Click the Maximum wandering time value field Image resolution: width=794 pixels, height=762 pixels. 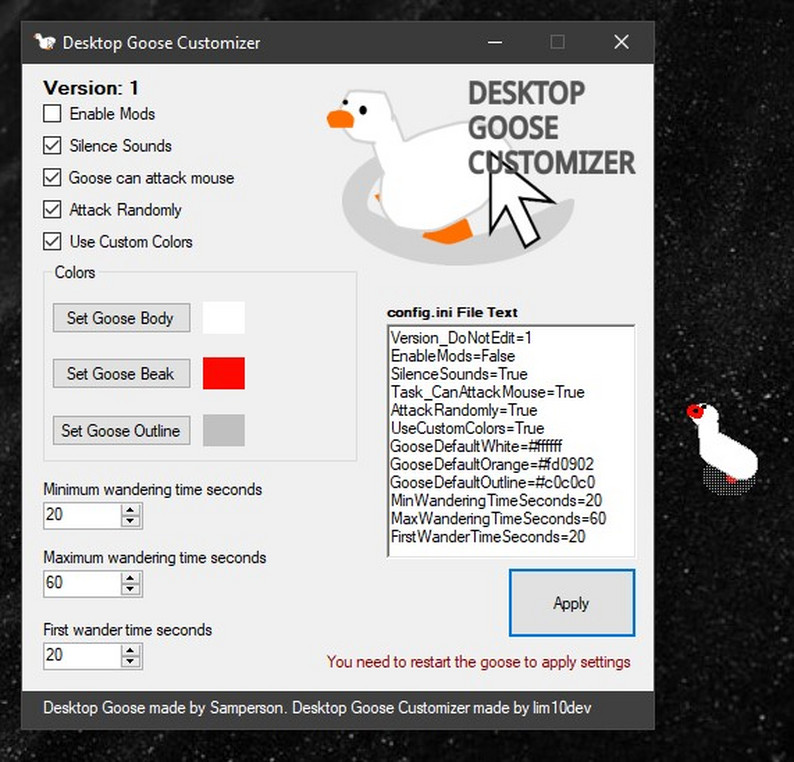(83, 583)
